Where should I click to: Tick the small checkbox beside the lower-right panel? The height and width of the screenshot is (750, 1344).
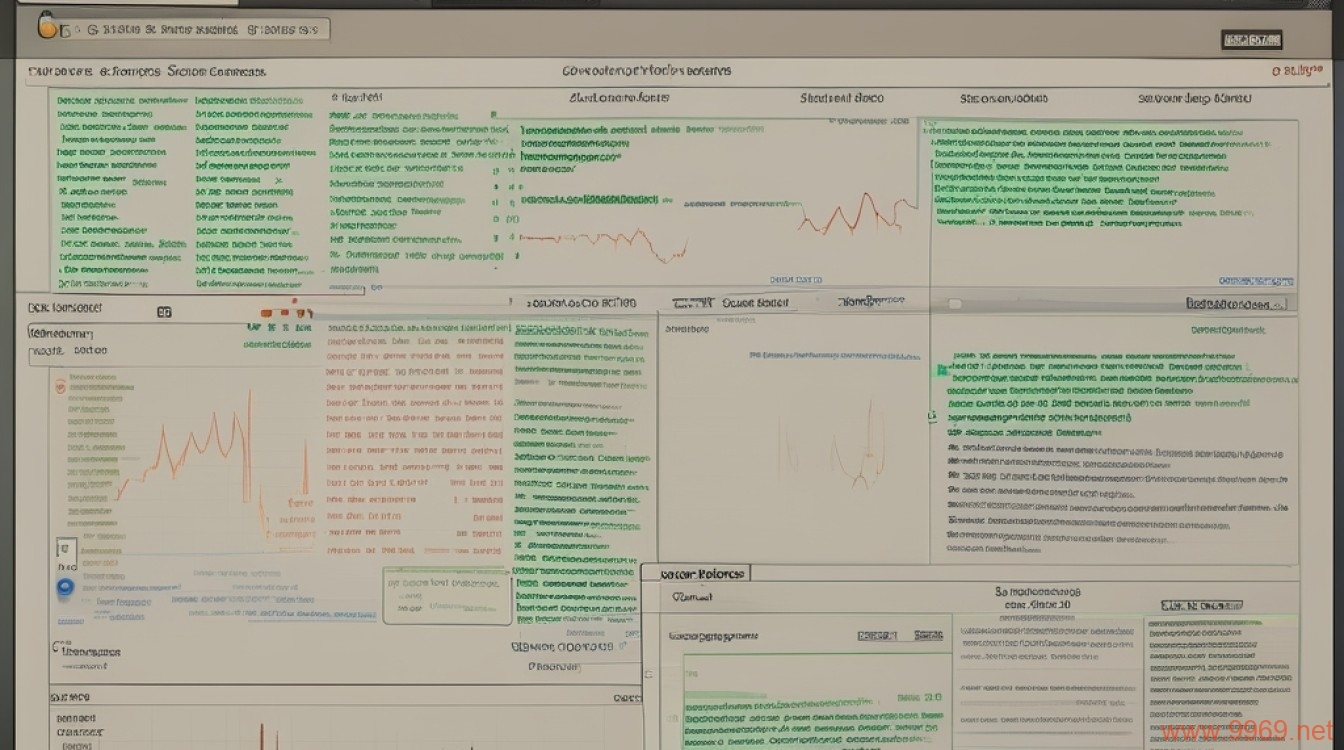pos(648,674)
